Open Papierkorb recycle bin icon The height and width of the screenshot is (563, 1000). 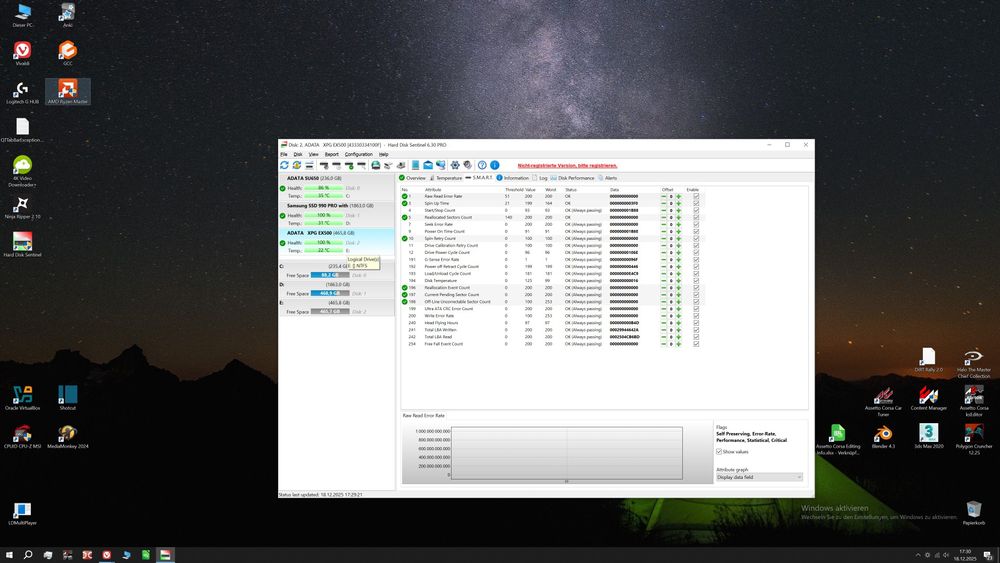(x=974, y=513)
